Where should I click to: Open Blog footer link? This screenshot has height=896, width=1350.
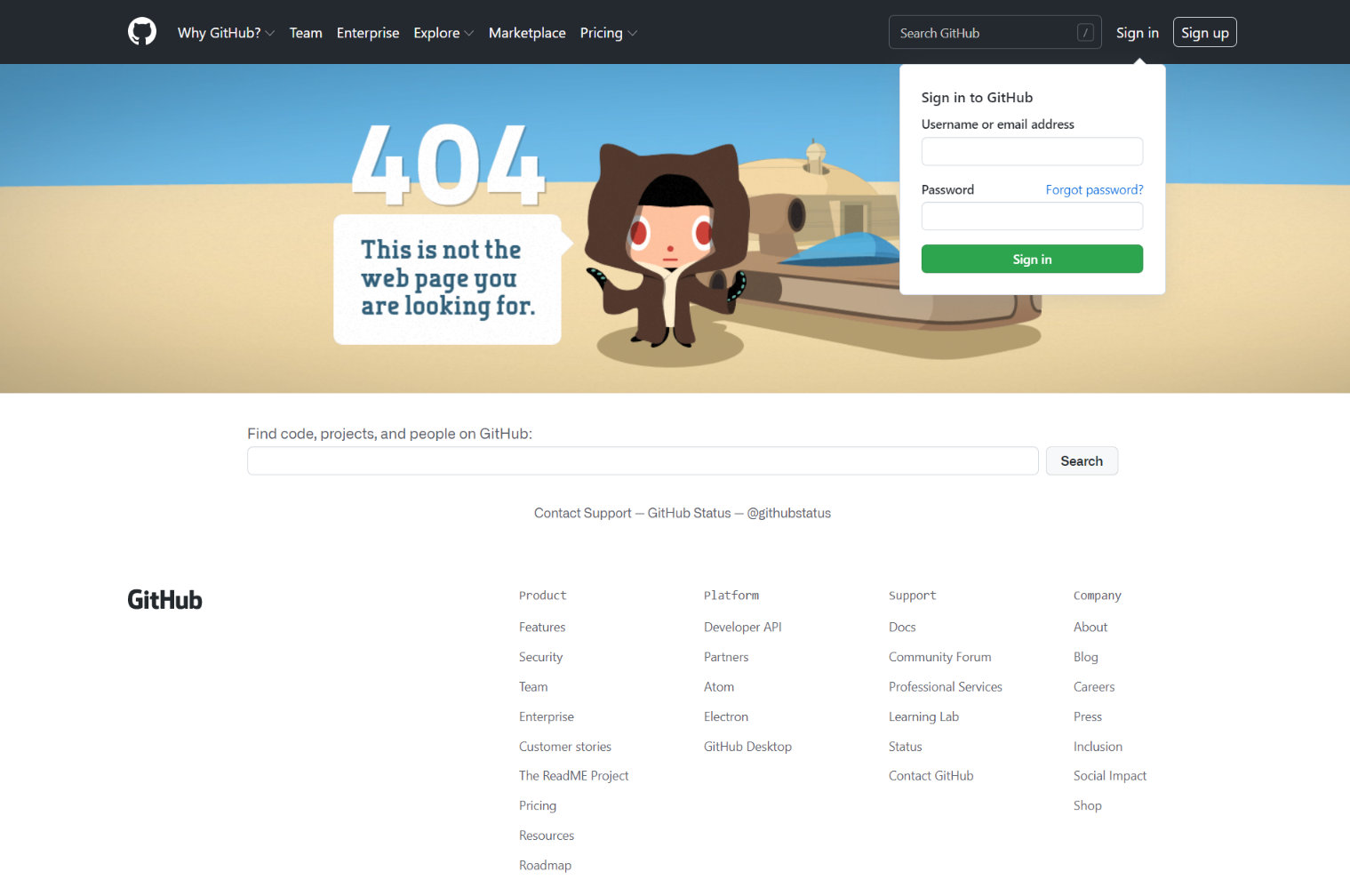point(1085,657)
